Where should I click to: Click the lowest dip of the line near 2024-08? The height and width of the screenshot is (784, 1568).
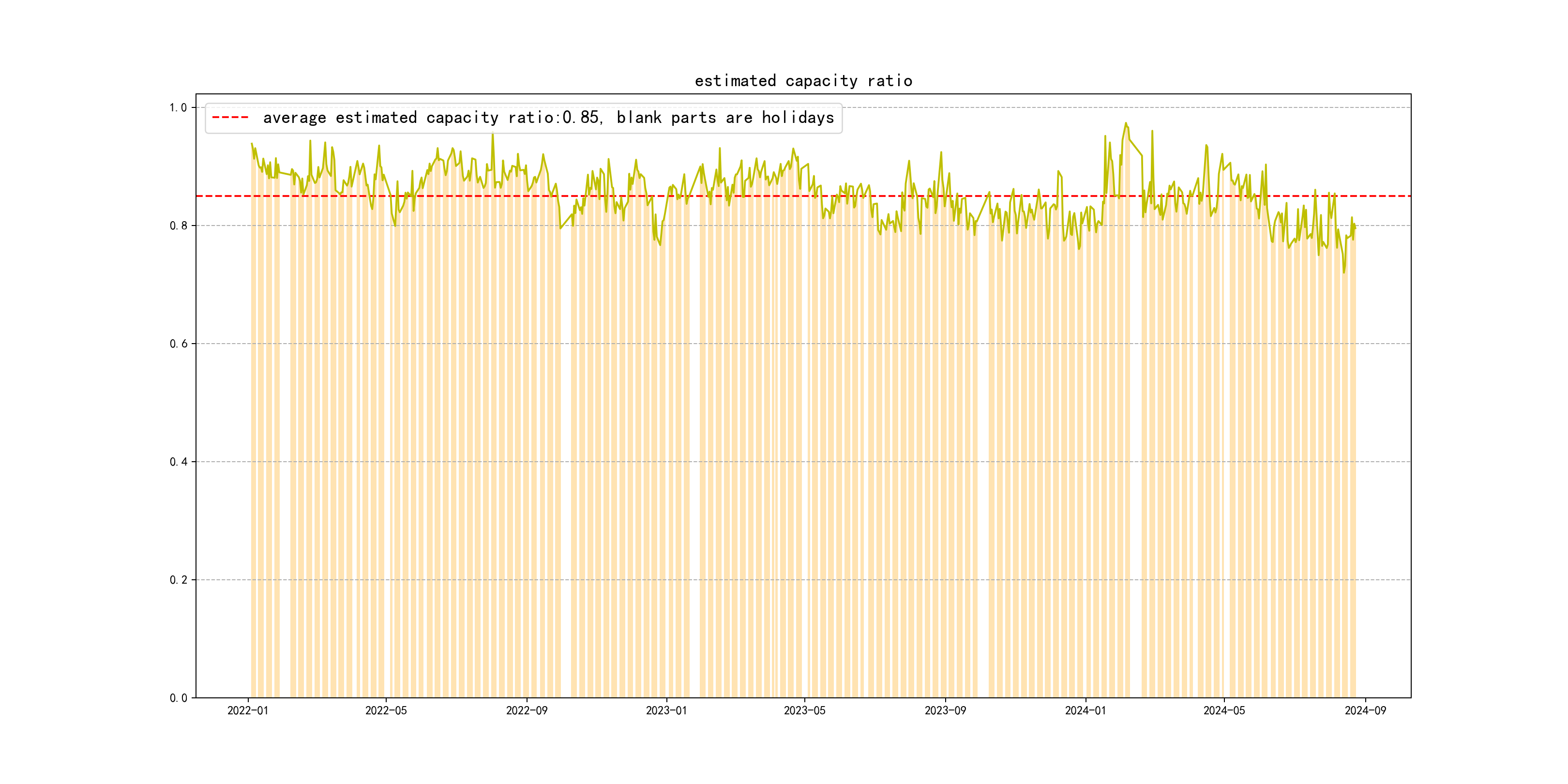(x=1344, y=272)
